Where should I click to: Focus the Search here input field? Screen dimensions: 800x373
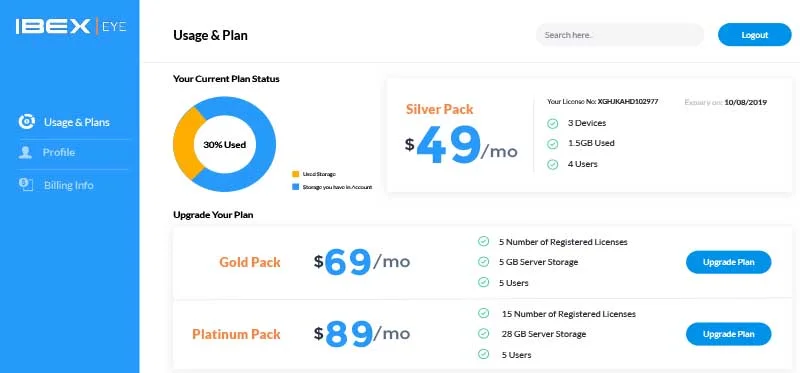point(619,35)
